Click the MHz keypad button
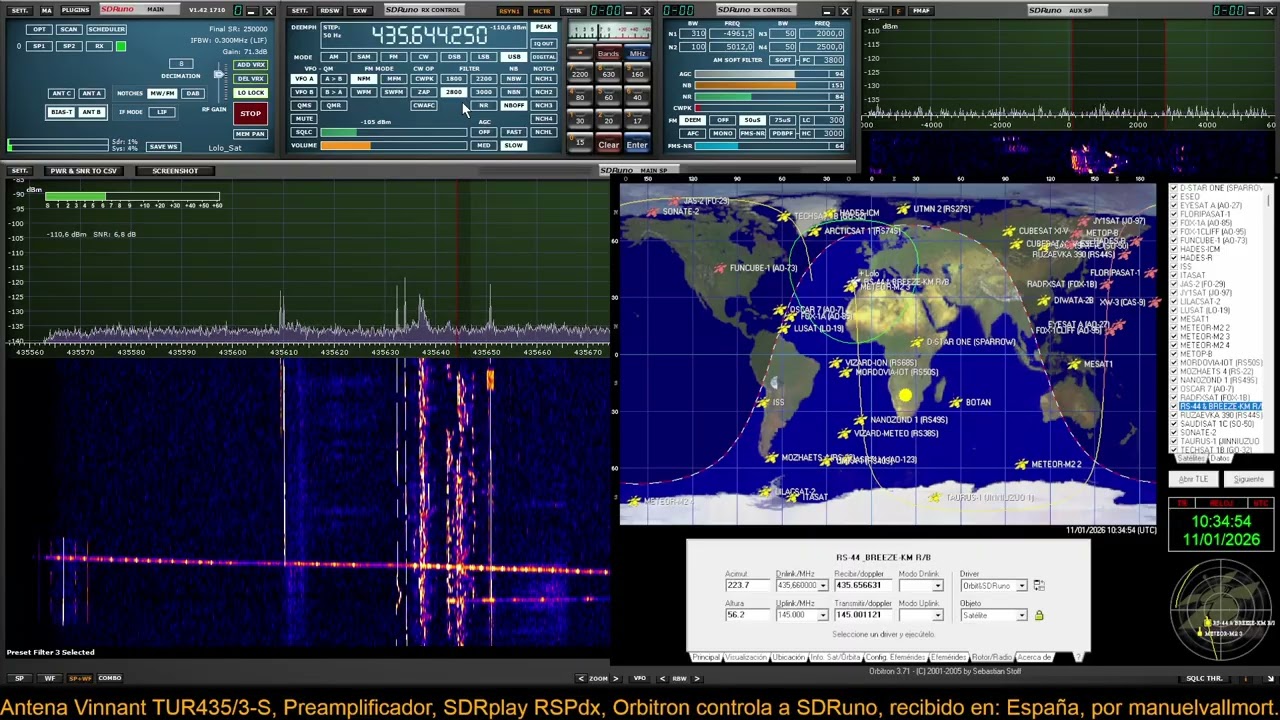Image resolution: width=1280 pixels, height=720 pixels. pos(637,54)
